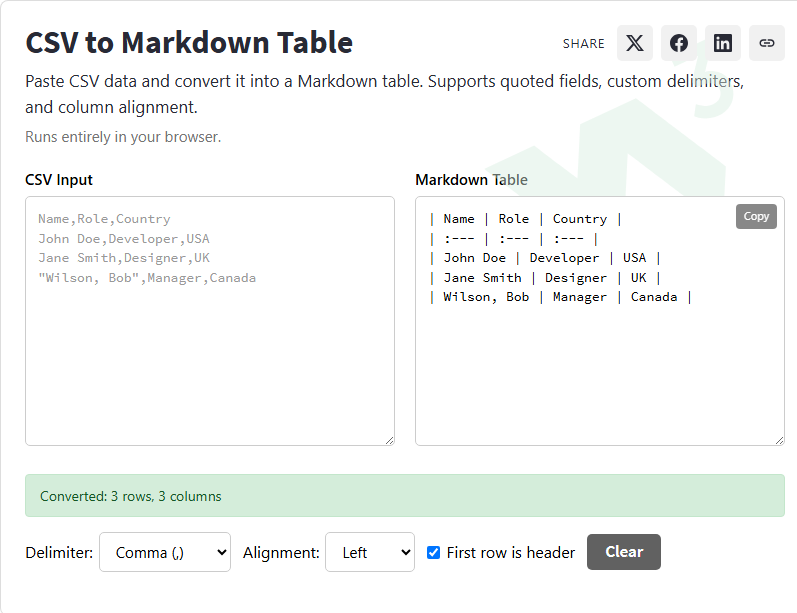
Task: Click the description starting 'Paste CSV data and convert'
Action: pyautogui.click(x=385, y=94)
